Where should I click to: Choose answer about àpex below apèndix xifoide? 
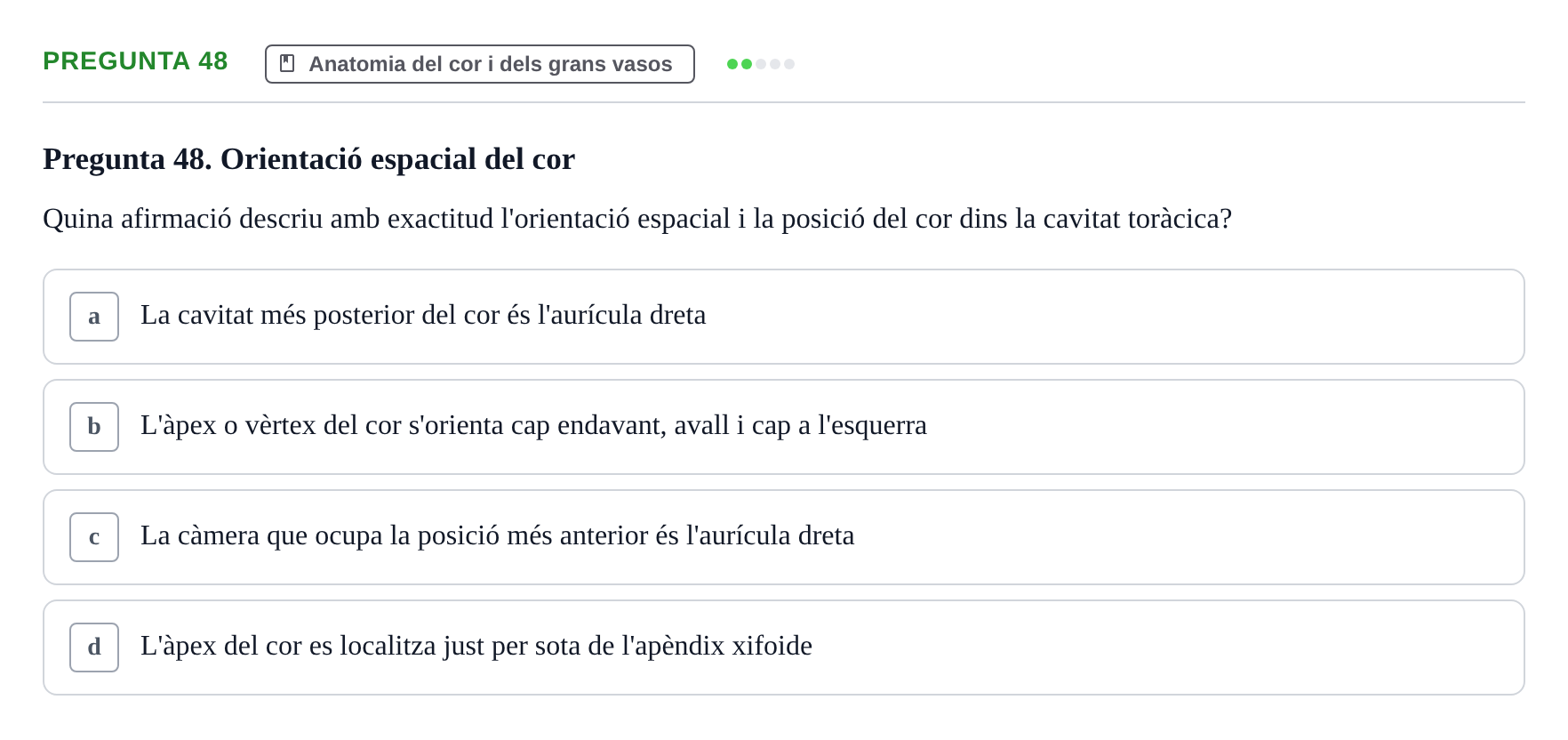[x=784, y=647]
